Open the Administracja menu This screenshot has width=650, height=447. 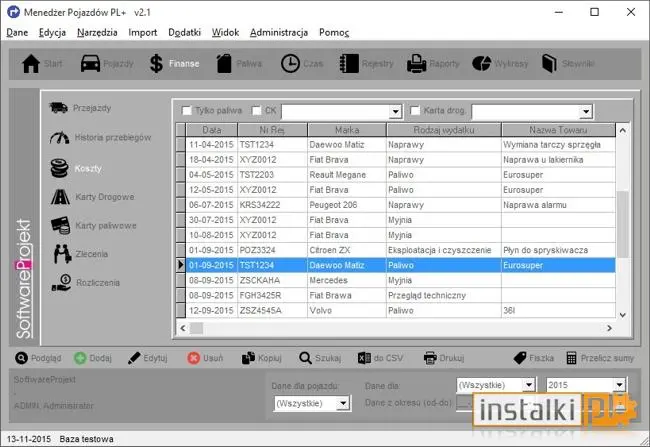click(279, 32)
